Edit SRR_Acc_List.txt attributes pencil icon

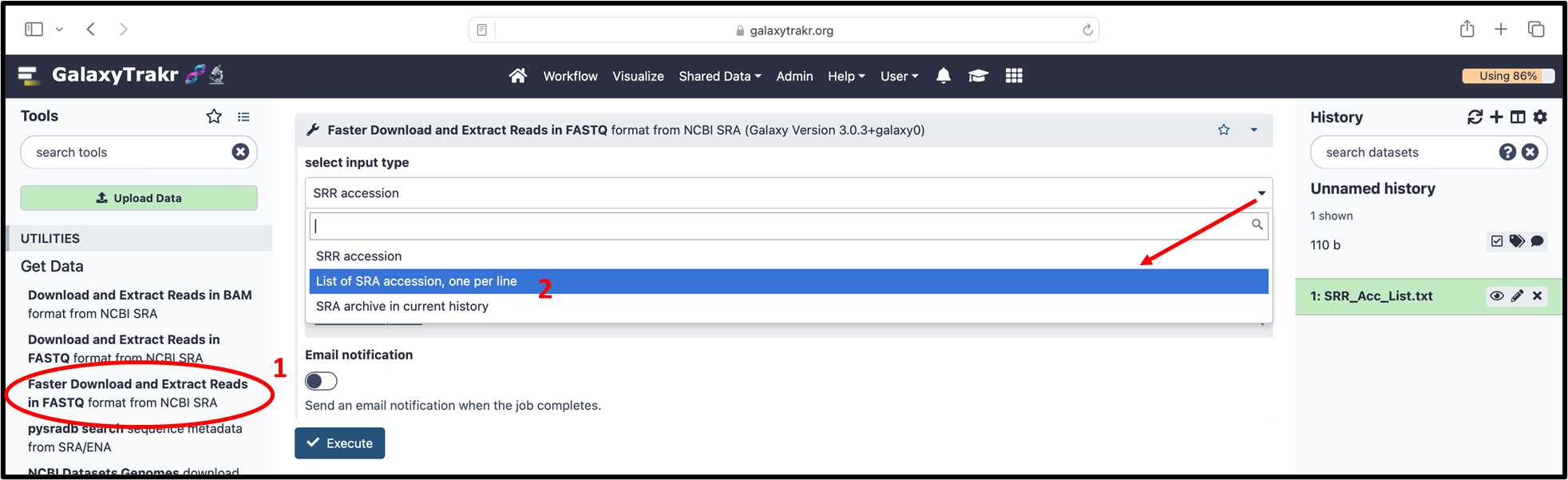click(1517, 296)
